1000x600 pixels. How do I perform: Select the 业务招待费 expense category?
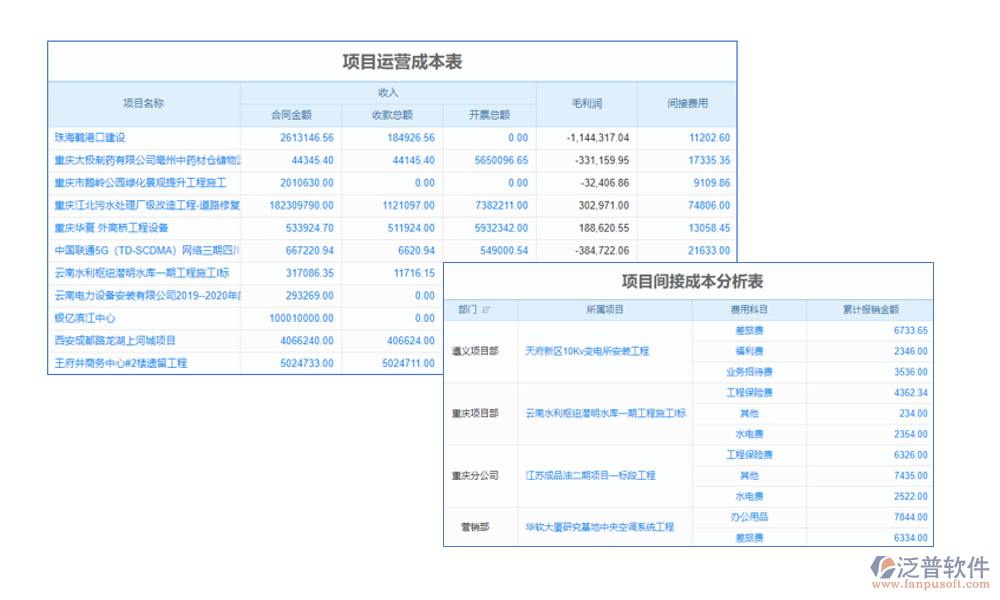pyautogui.click(x=749, y=372)
